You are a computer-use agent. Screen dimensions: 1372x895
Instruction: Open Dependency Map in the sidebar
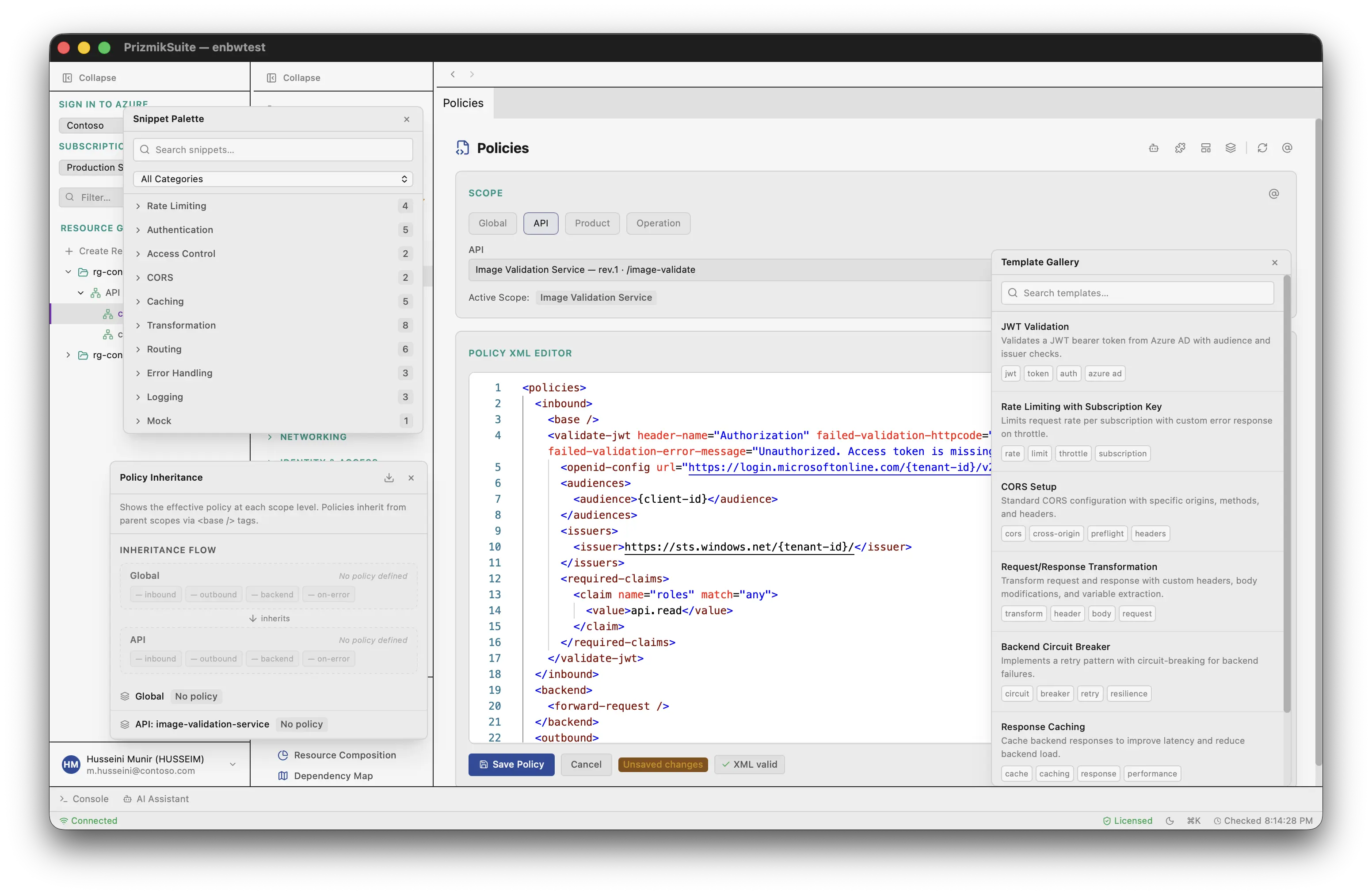click(326, 776)
